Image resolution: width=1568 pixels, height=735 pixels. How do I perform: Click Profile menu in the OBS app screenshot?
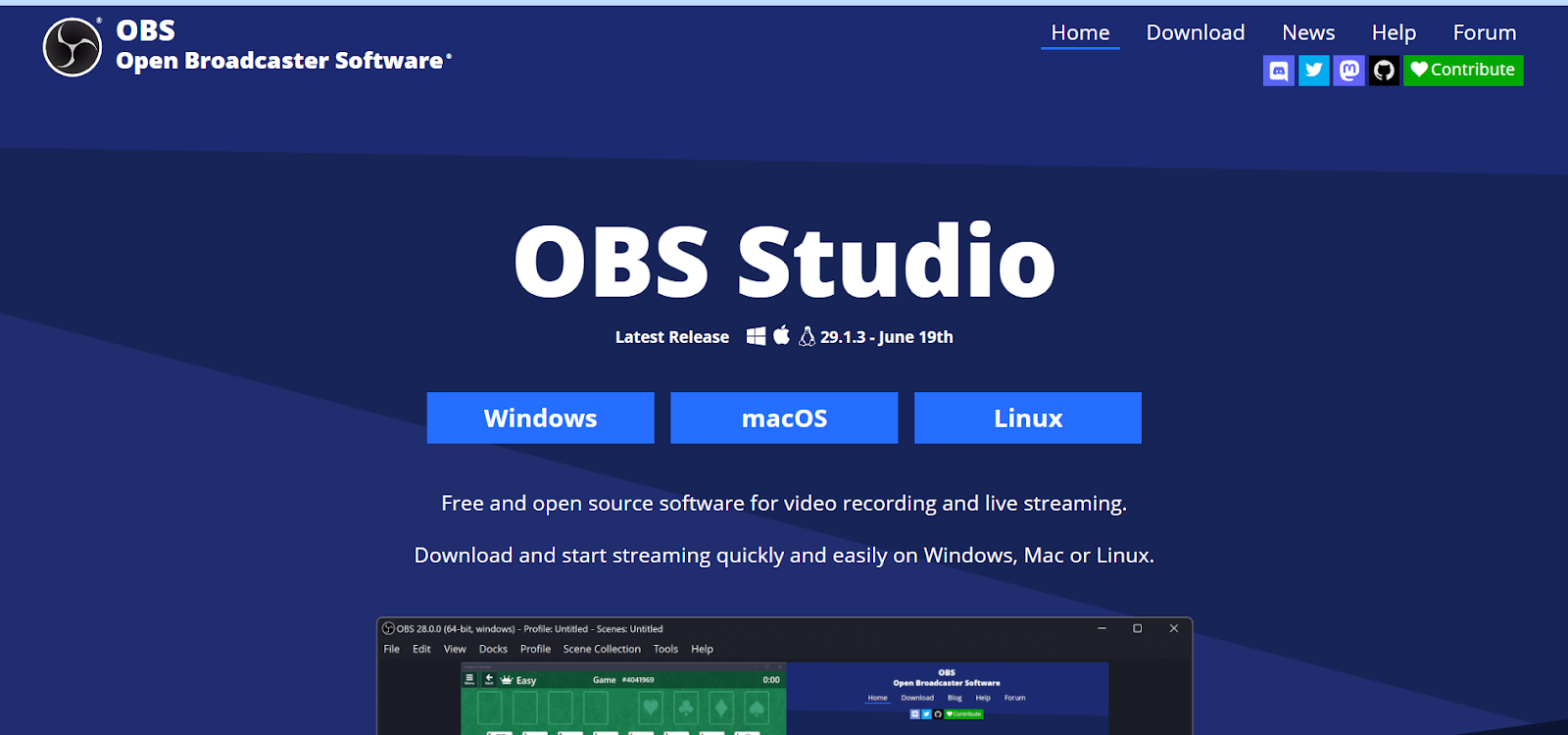535,649
